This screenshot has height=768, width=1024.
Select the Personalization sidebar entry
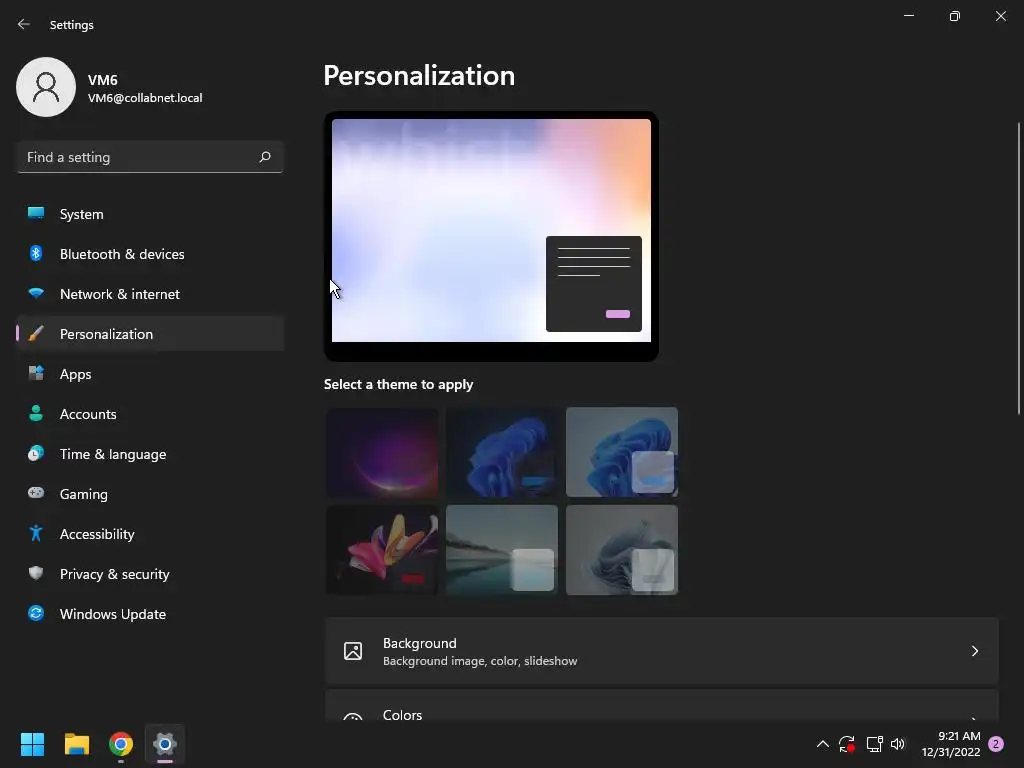[x=150, y=334]
